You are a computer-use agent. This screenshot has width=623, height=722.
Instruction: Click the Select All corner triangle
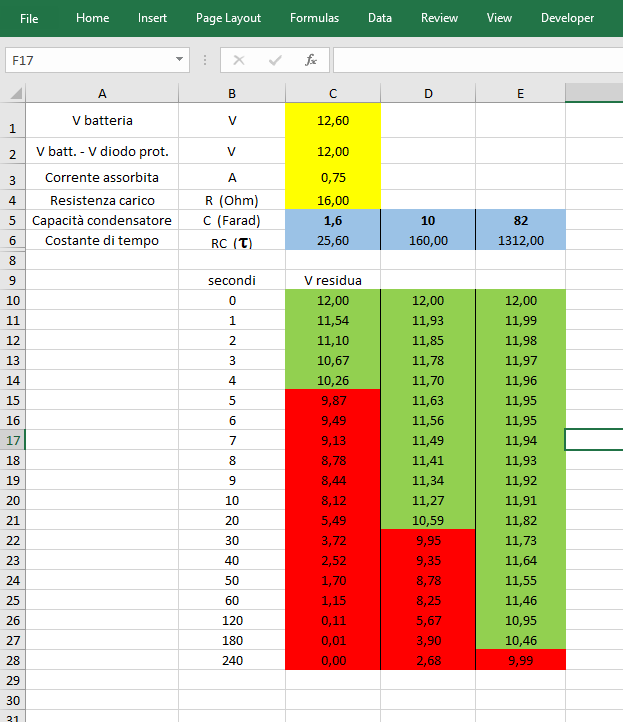pos(15,94)
